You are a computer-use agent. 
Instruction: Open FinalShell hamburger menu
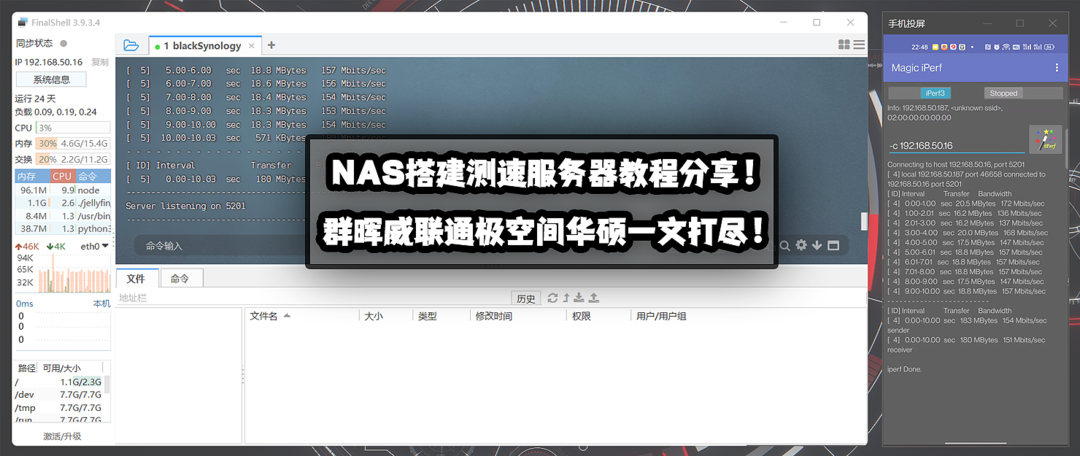tap(859, 45)
